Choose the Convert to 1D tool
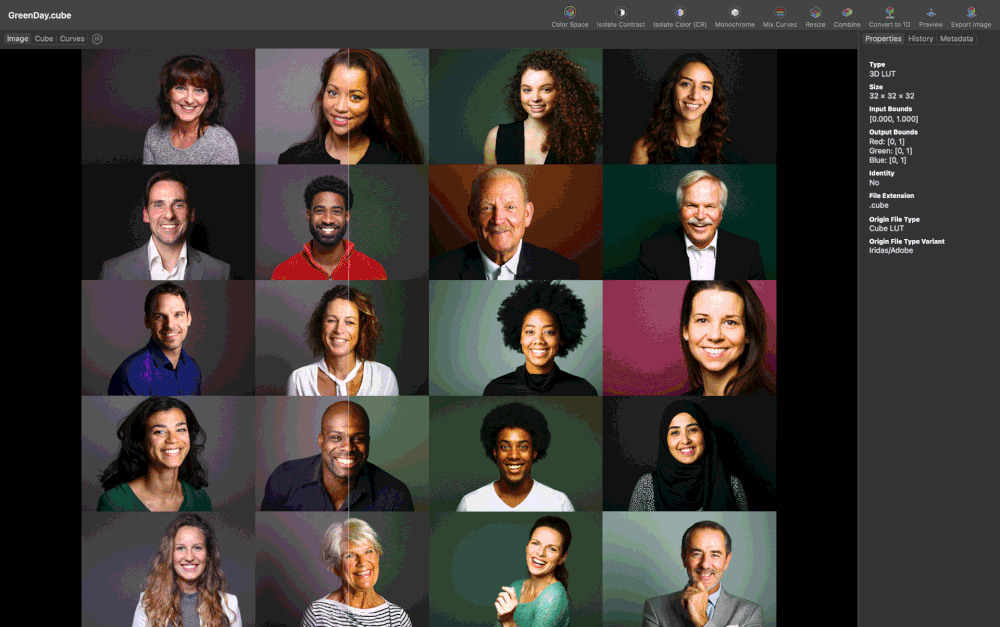1000x627 pixels. point(889,17)
